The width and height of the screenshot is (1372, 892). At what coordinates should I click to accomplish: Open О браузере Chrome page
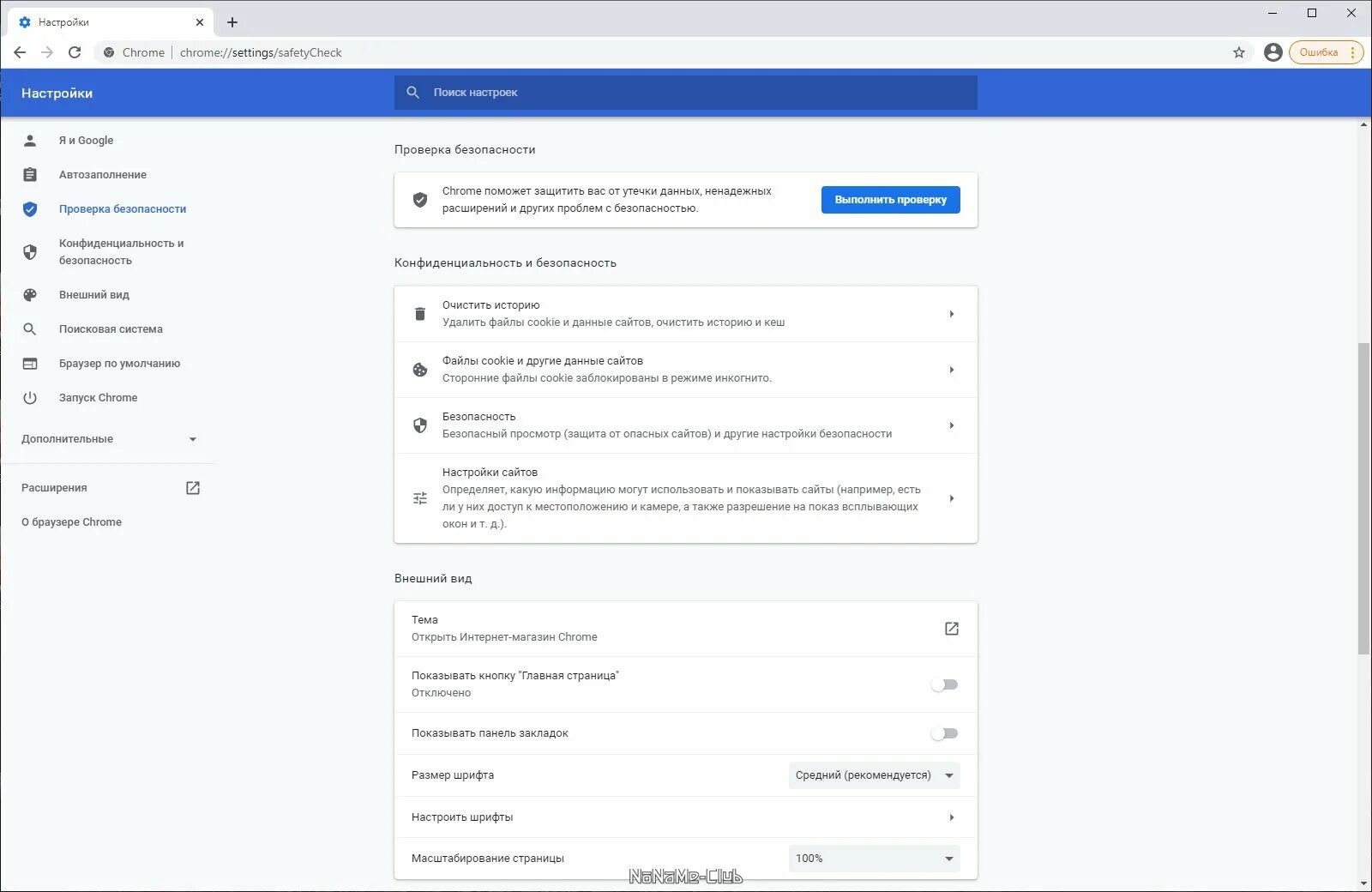(72, 522)
